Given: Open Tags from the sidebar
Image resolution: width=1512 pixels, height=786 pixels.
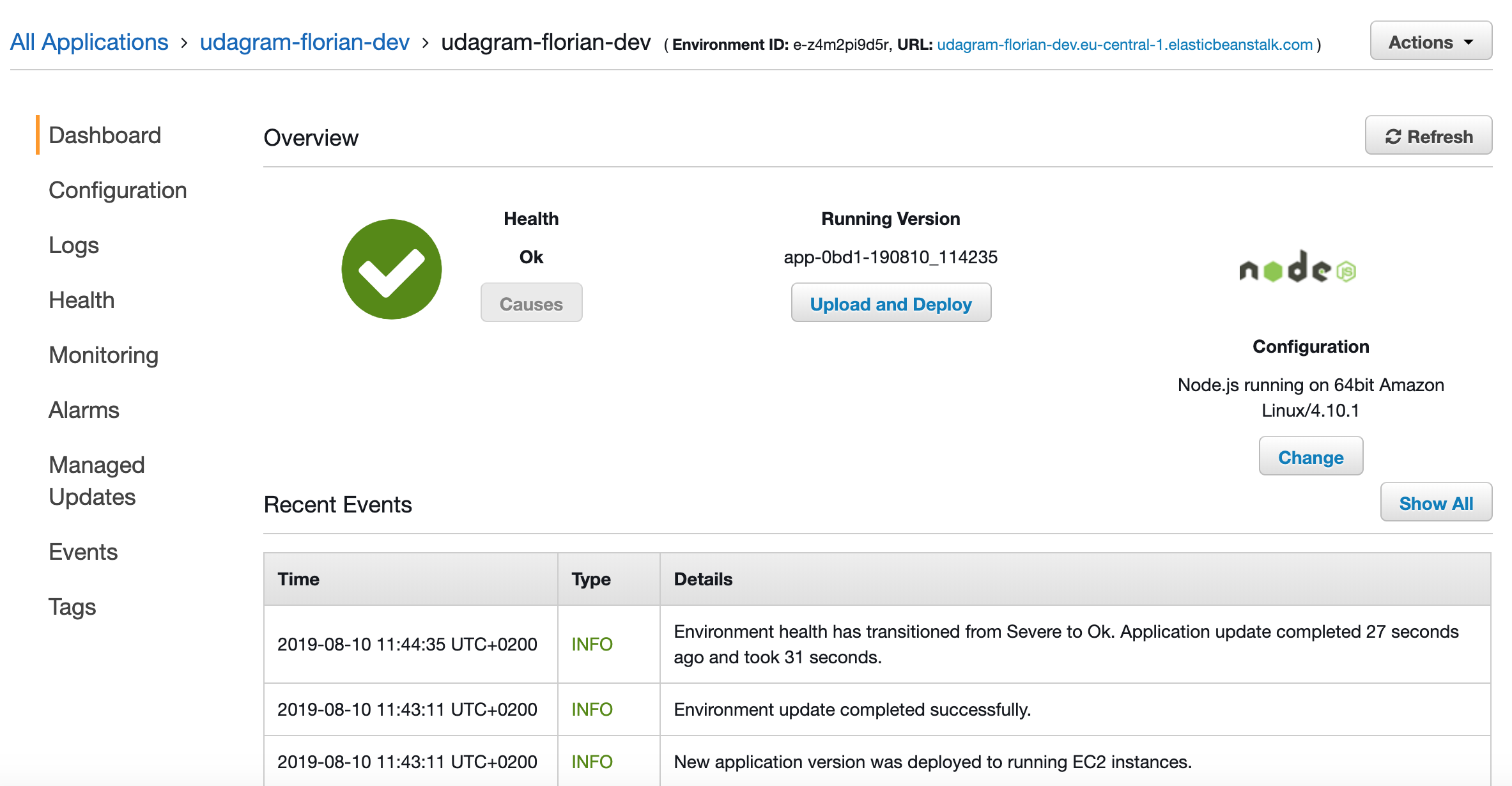Looking at the screenshot, I should coord(72,607).
